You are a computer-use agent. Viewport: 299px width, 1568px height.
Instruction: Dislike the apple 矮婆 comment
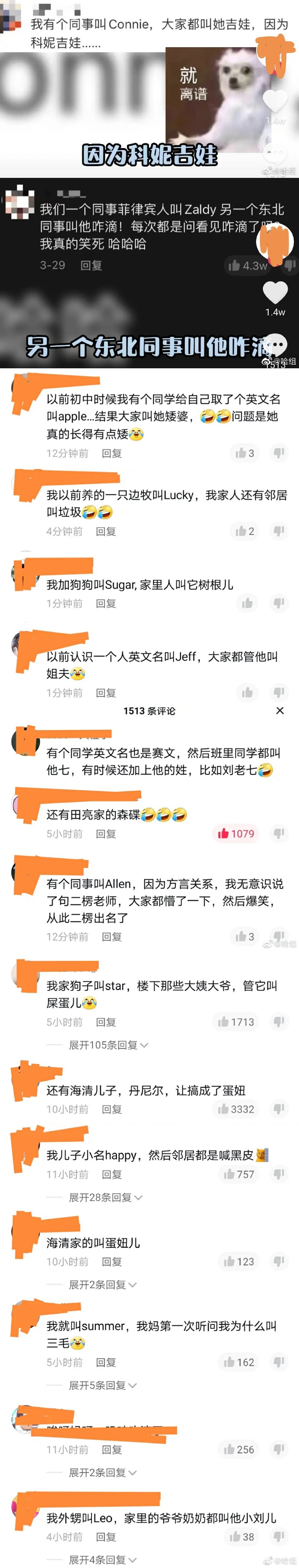pyautogui.click(x=279, y=453)
